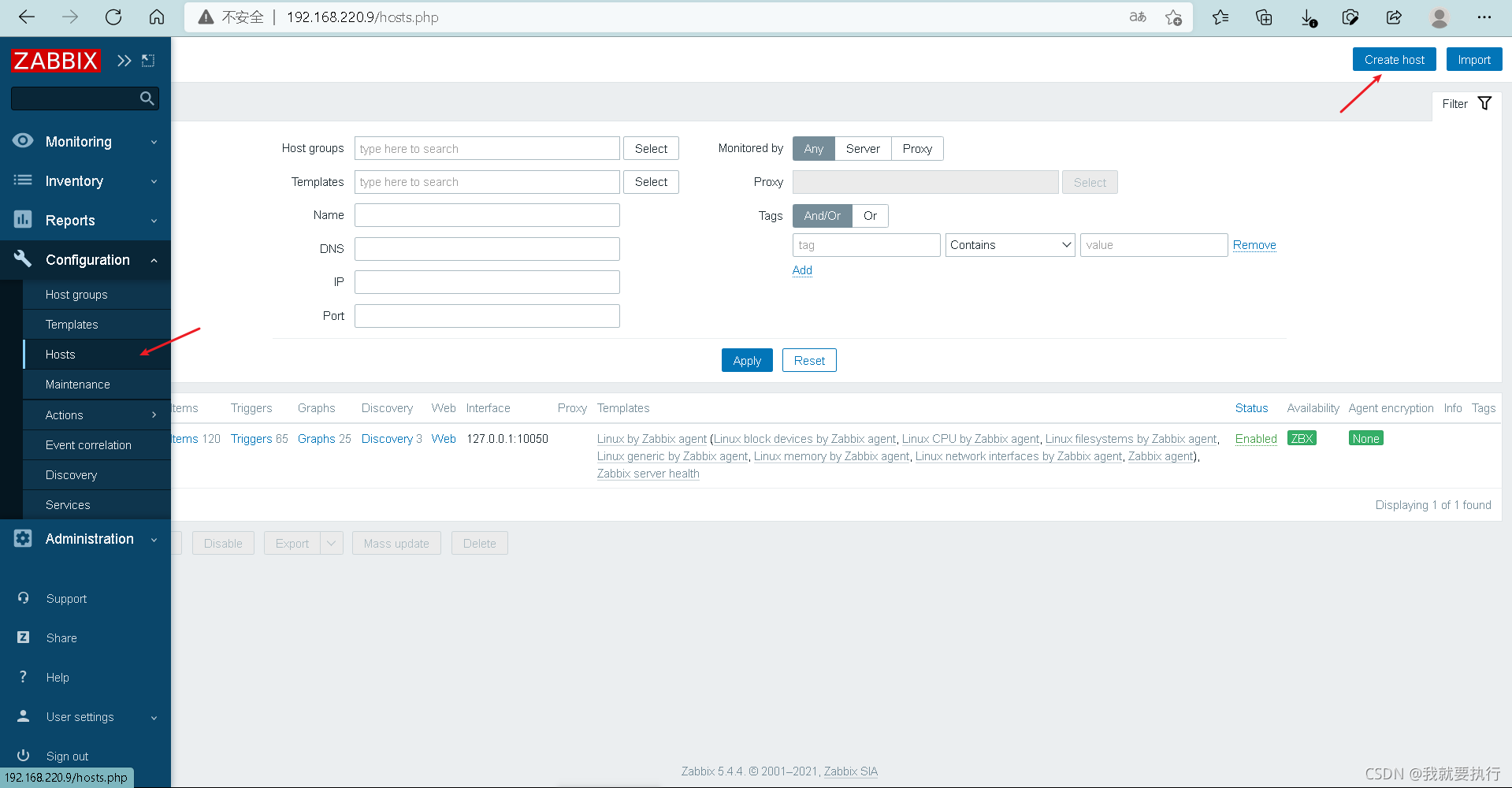Screen dimensions: 1512x788
Task: Click the Import button
Action: pos(1474,60)
